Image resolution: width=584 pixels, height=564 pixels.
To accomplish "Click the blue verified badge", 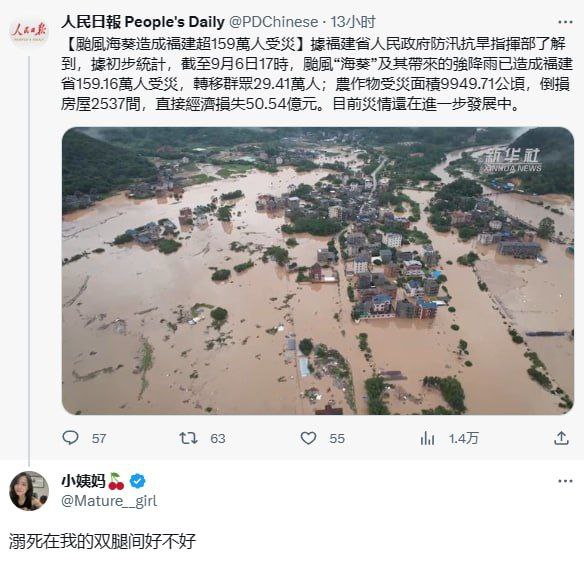I will point(137,481).
